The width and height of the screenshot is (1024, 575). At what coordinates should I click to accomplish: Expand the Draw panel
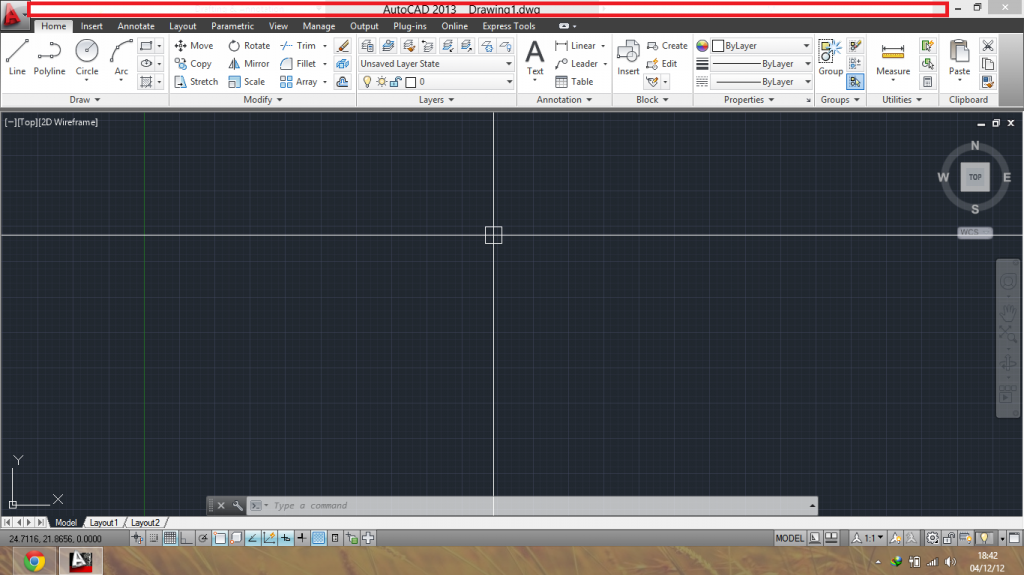[85, 100]
